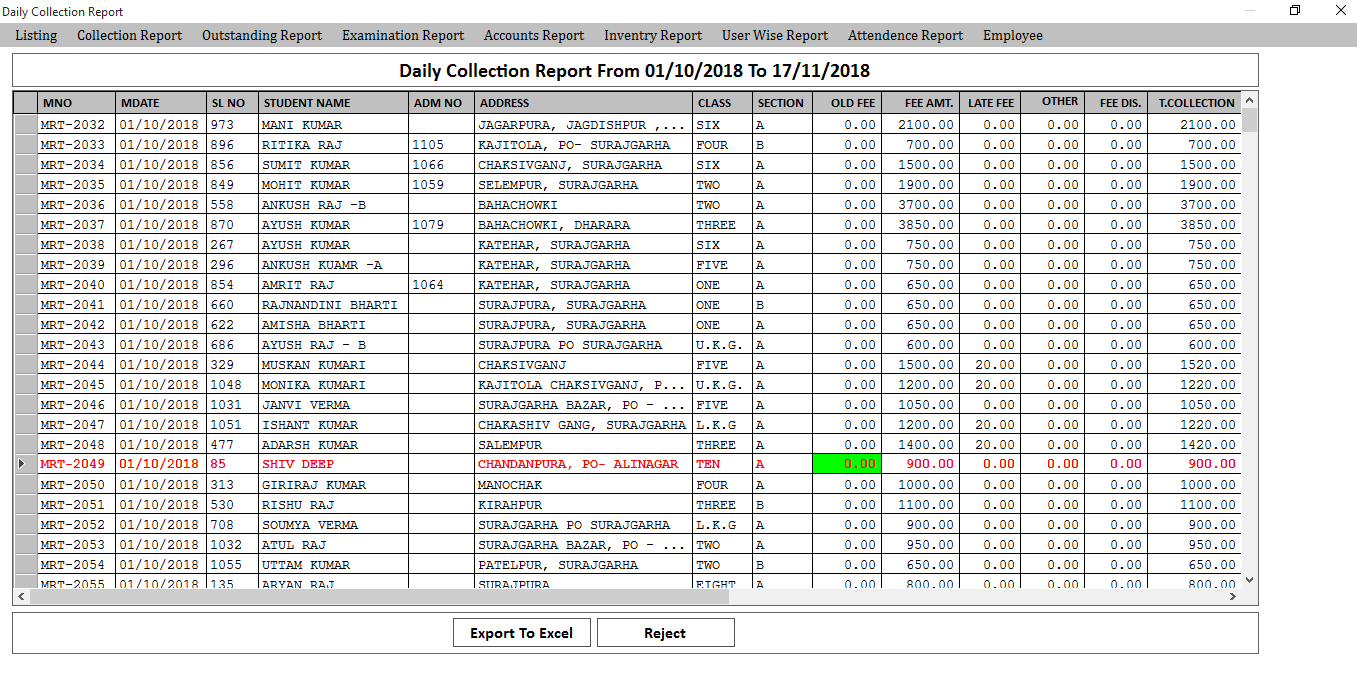Open the Collection Report menu
Image resolution: width=1357 pixels, height=700 pixels.
point(129,35)
